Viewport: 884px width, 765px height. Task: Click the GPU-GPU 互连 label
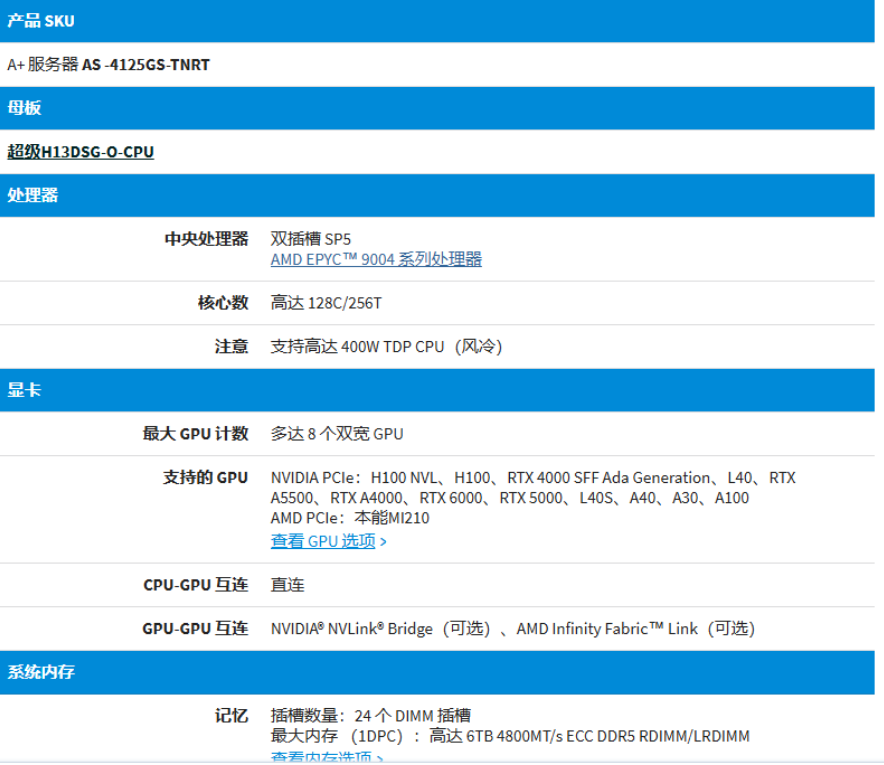[x=195, y=628]
